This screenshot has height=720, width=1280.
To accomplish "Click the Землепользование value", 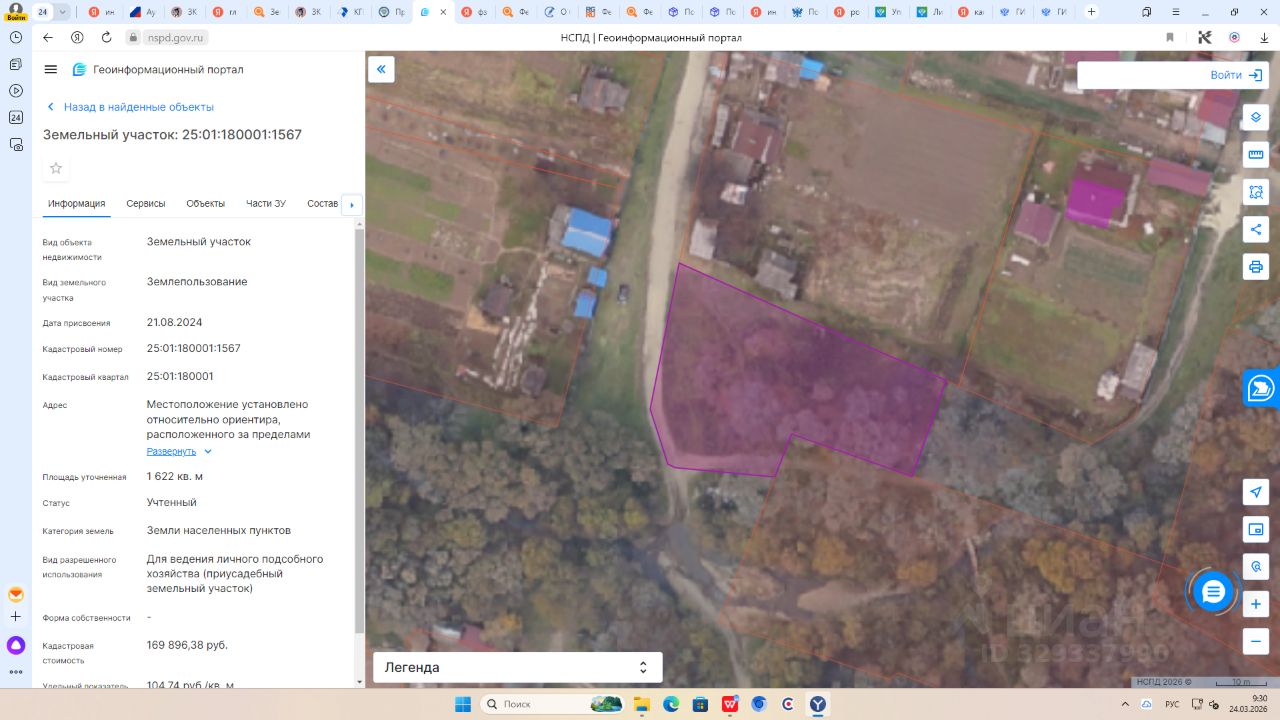I will [197, 281].
